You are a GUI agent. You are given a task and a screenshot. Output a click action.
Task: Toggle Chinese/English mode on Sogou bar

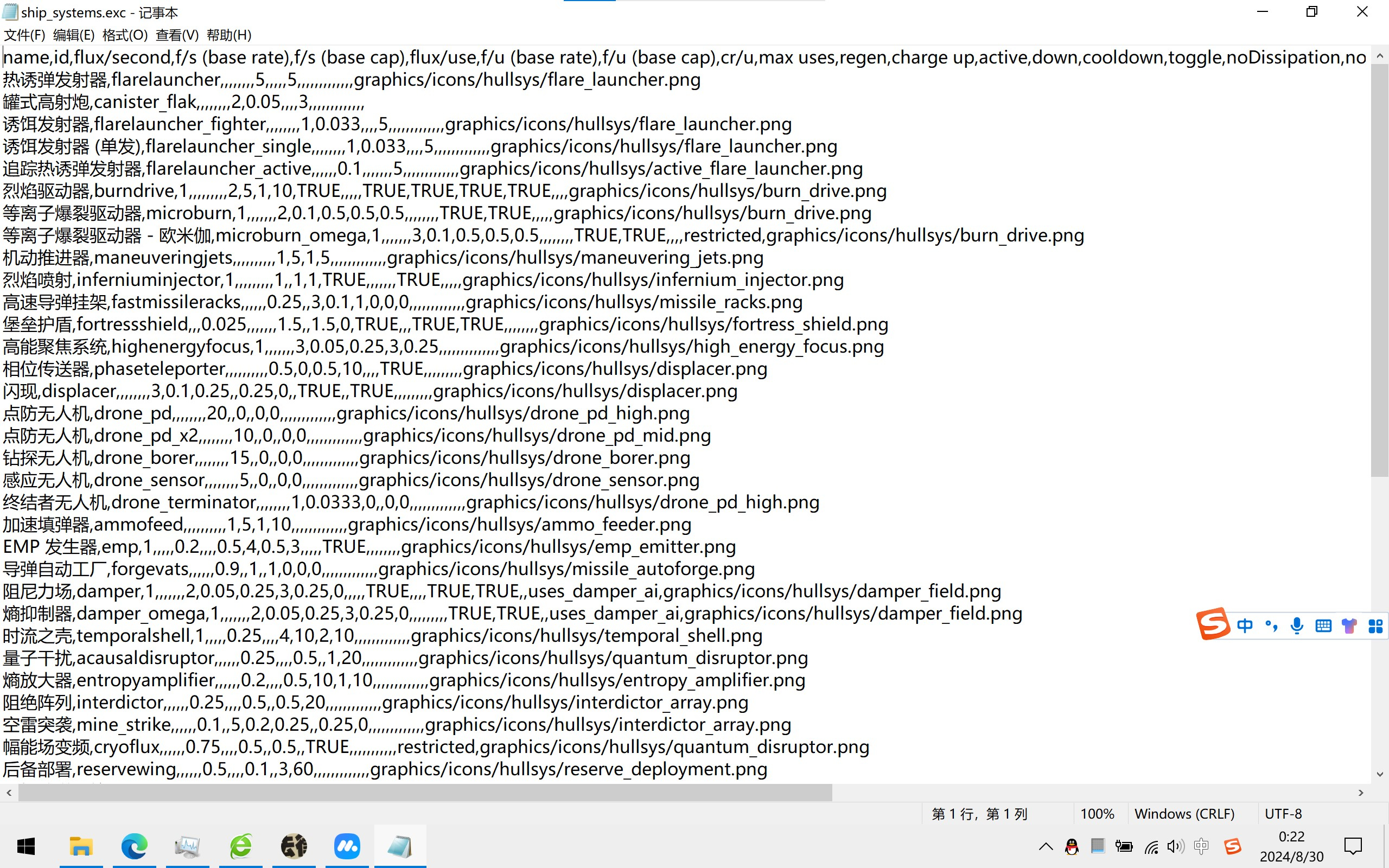[1244, 625]
